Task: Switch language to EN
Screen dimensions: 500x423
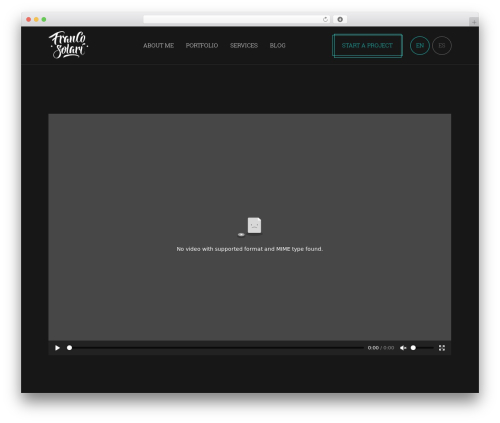Action: coord(420,46)
